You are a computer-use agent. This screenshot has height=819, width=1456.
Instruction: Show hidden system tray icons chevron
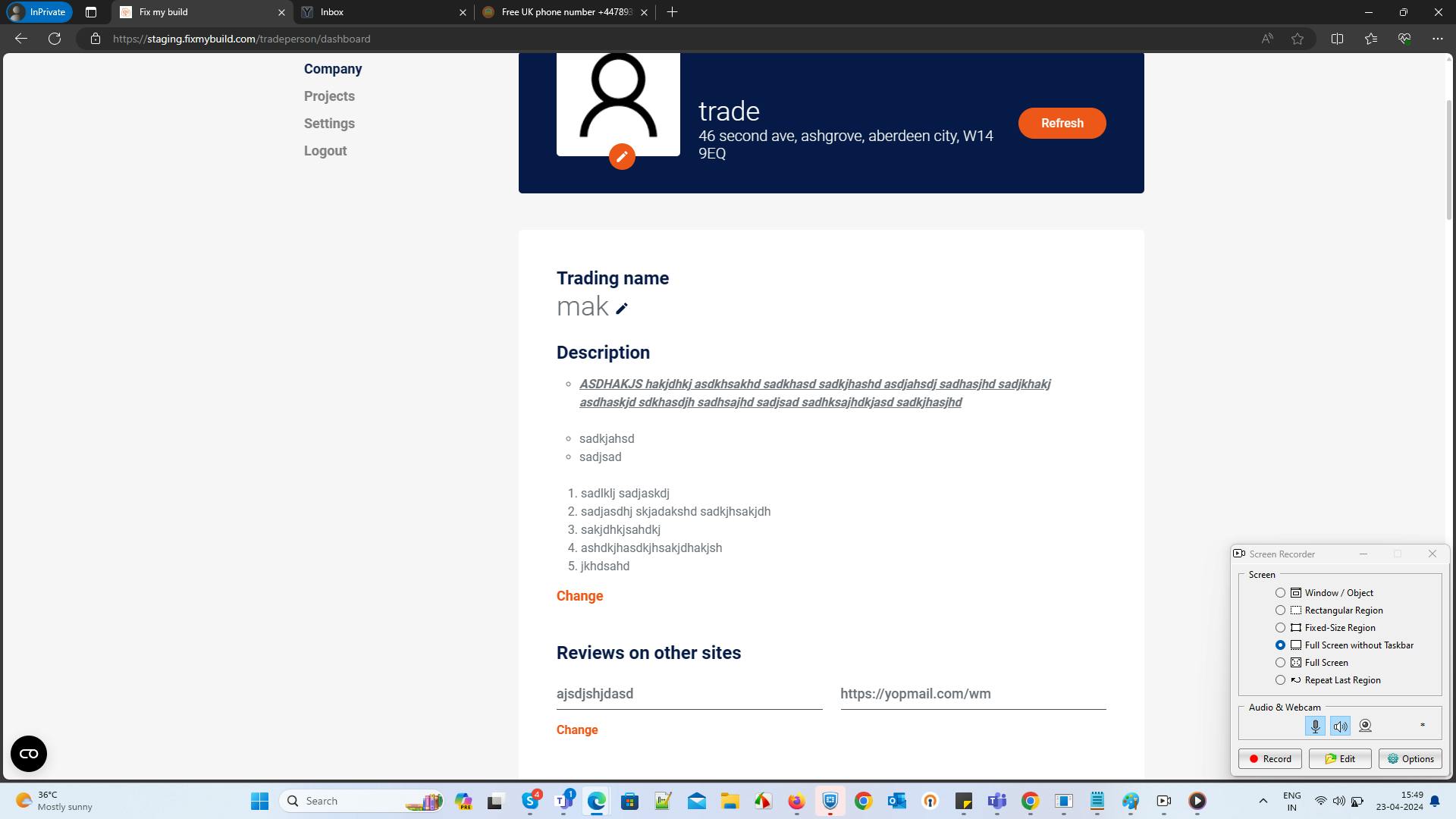tap(1263, 801)
